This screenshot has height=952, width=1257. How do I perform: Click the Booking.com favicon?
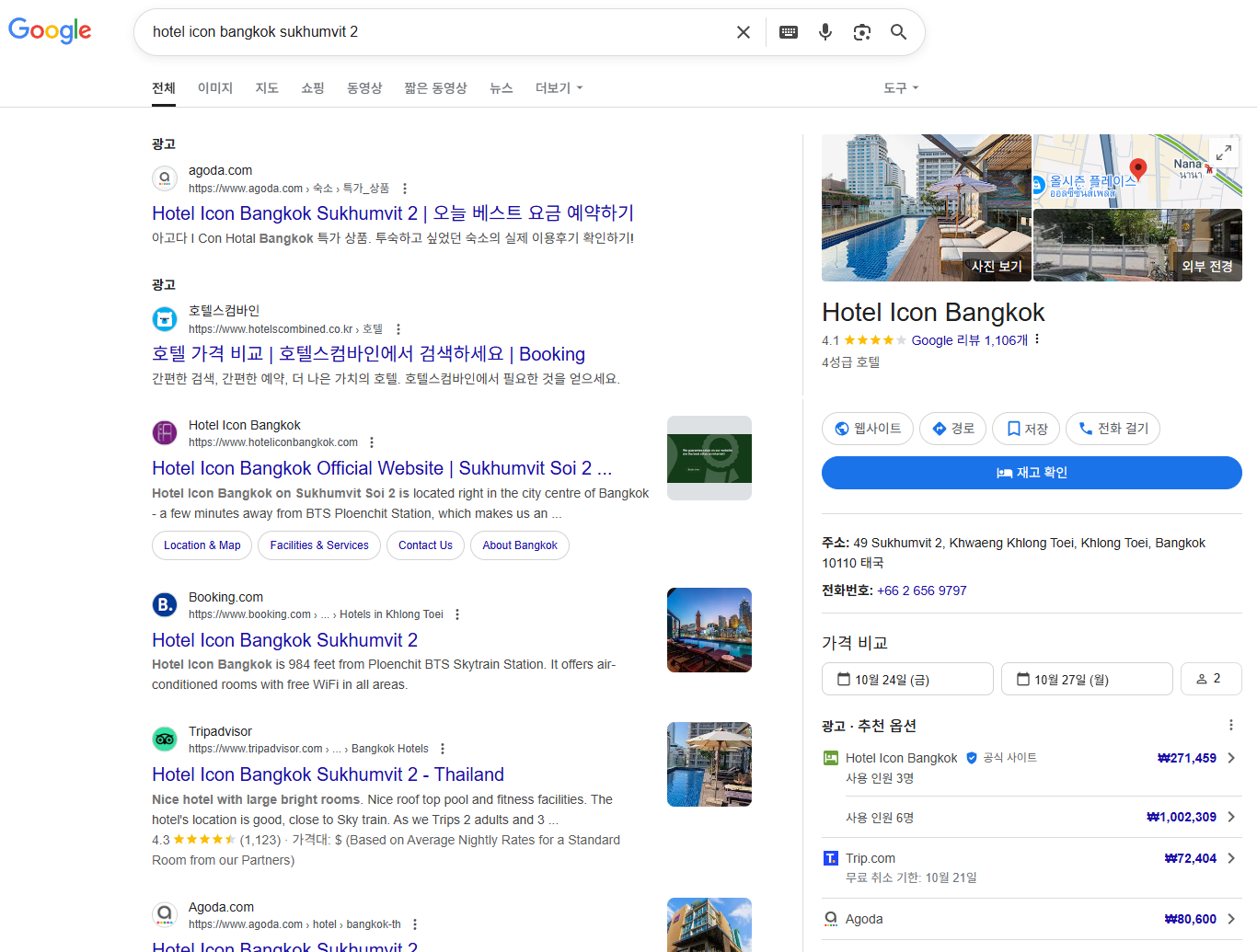click(x=164, y=603)
